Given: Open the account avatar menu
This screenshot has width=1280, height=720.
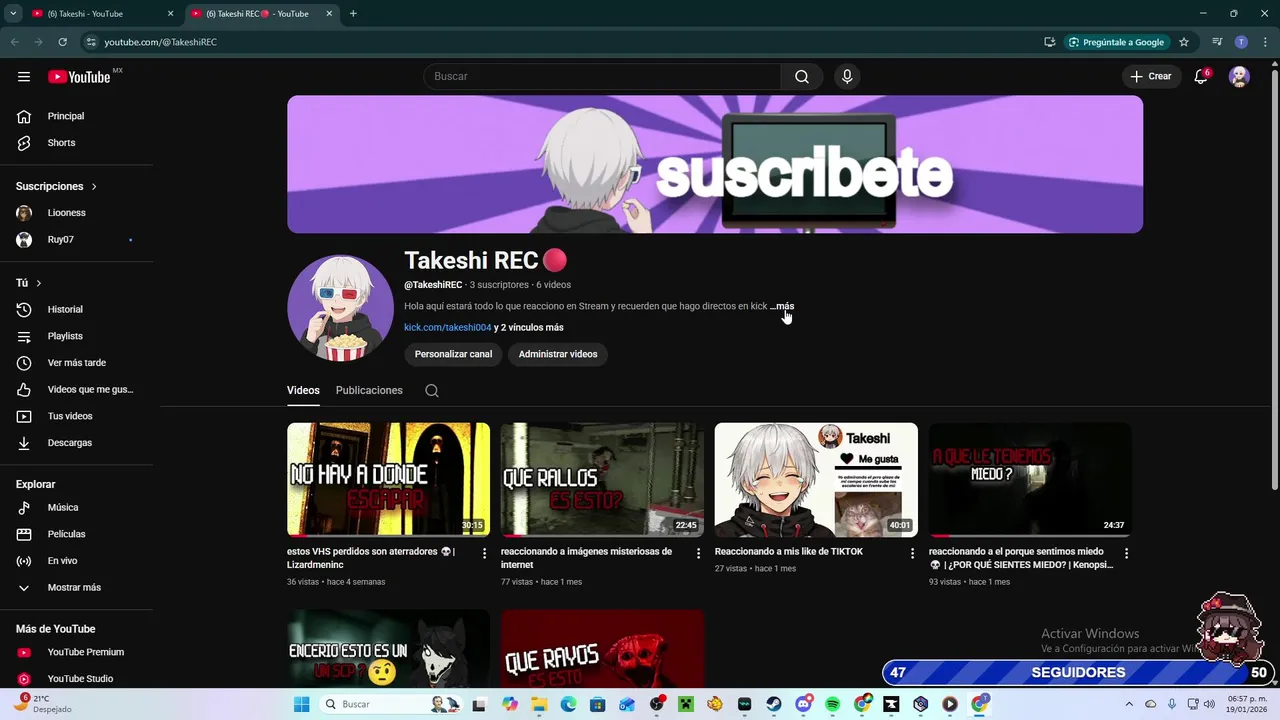Looking at the screenshot, I should (1239, 77).
